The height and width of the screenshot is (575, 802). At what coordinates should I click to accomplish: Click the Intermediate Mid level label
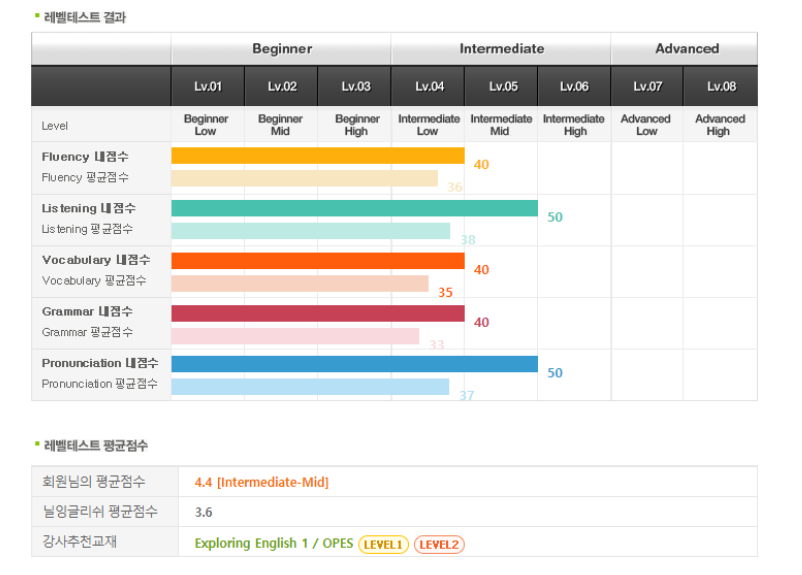(501, 125)
